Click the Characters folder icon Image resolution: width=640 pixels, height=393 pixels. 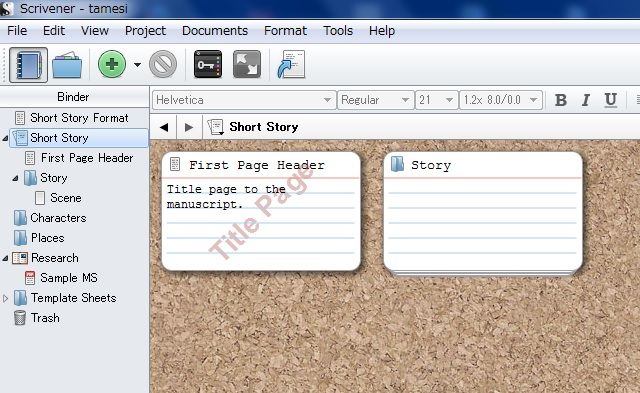20,218
